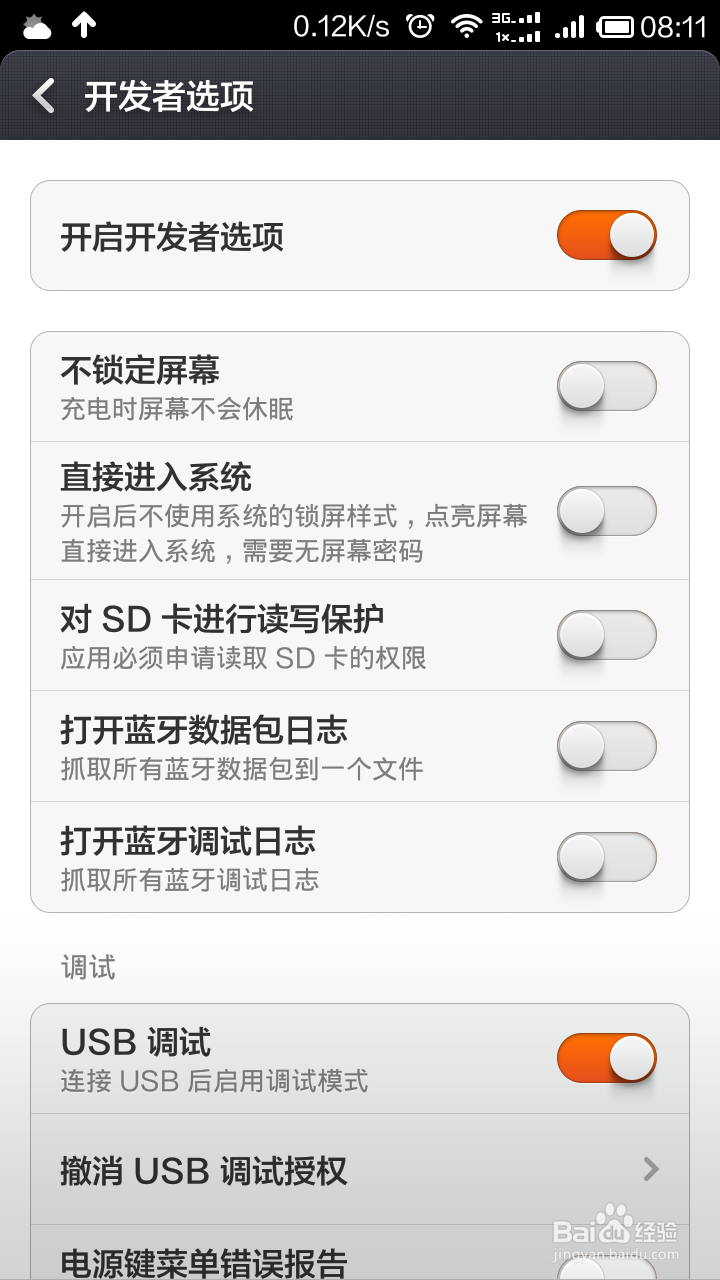Tap the mobile signal bars icon

pos(570,26)
